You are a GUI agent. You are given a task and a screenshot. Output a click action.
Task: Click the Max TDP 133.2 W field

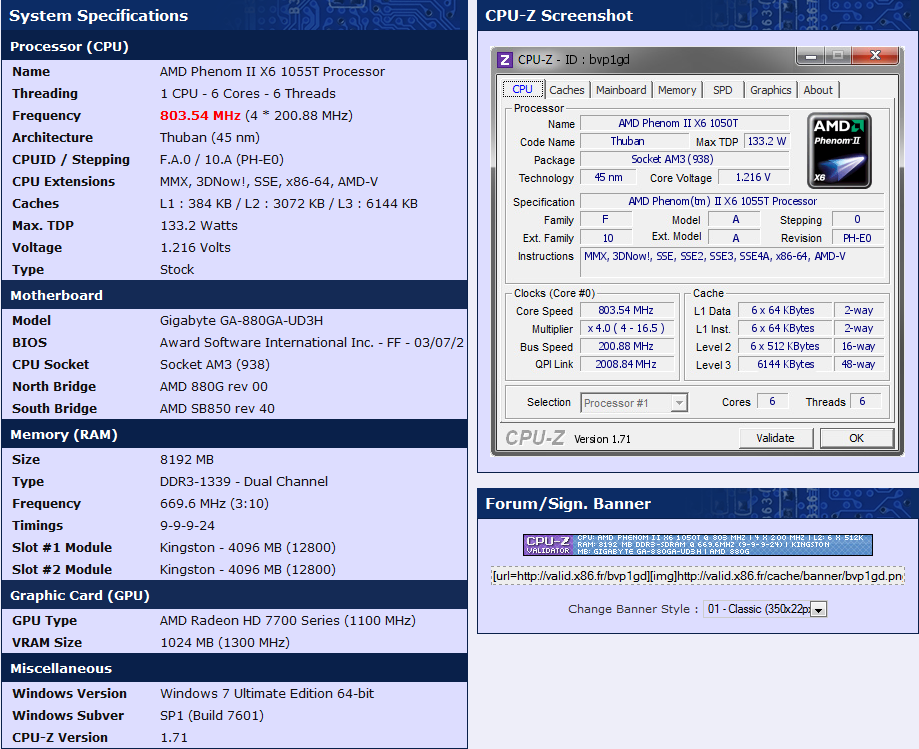pos(767,141)
